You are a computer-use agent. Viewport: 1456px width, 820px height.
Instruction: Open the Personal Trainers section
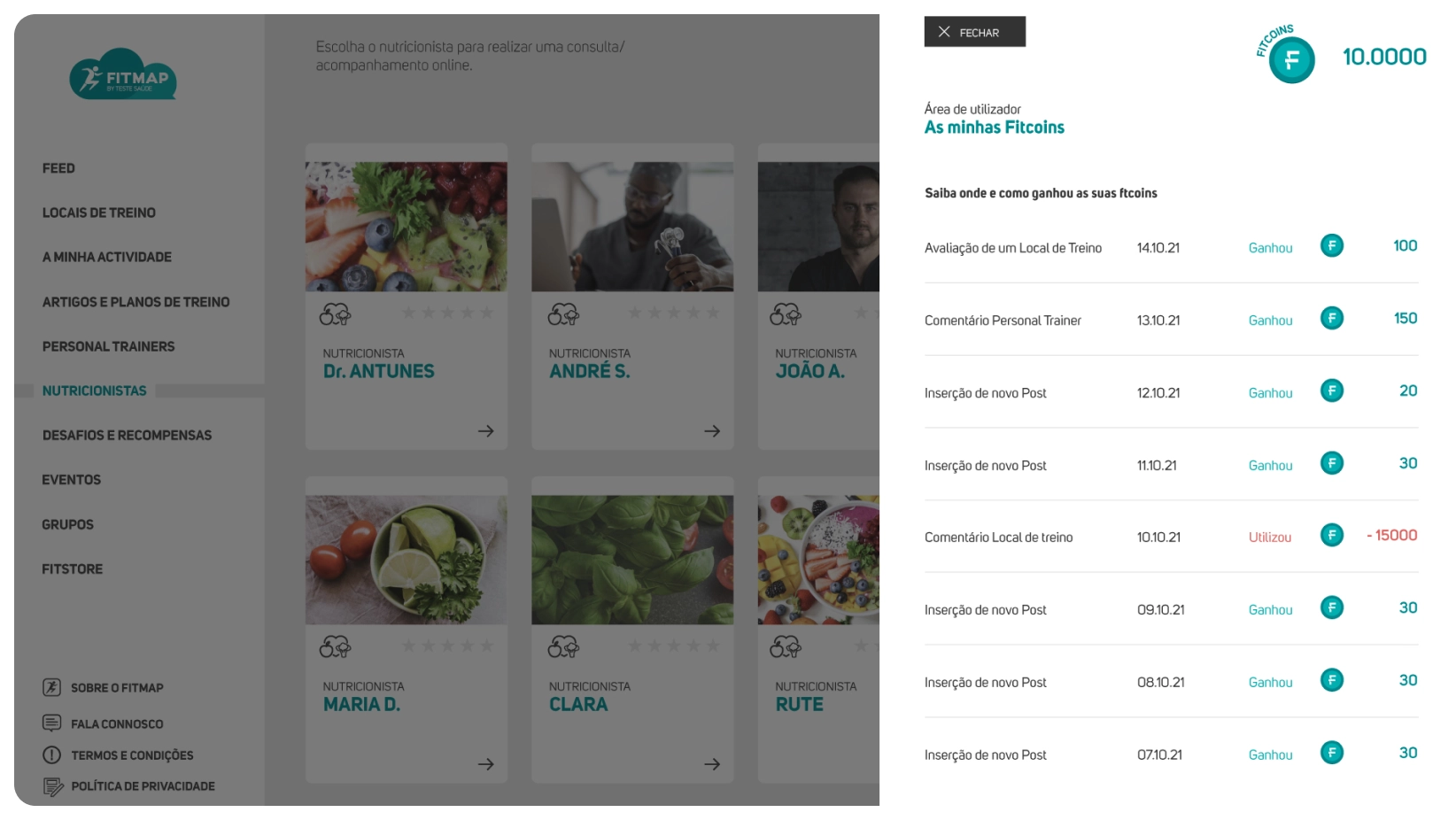[x=108, y=346]
